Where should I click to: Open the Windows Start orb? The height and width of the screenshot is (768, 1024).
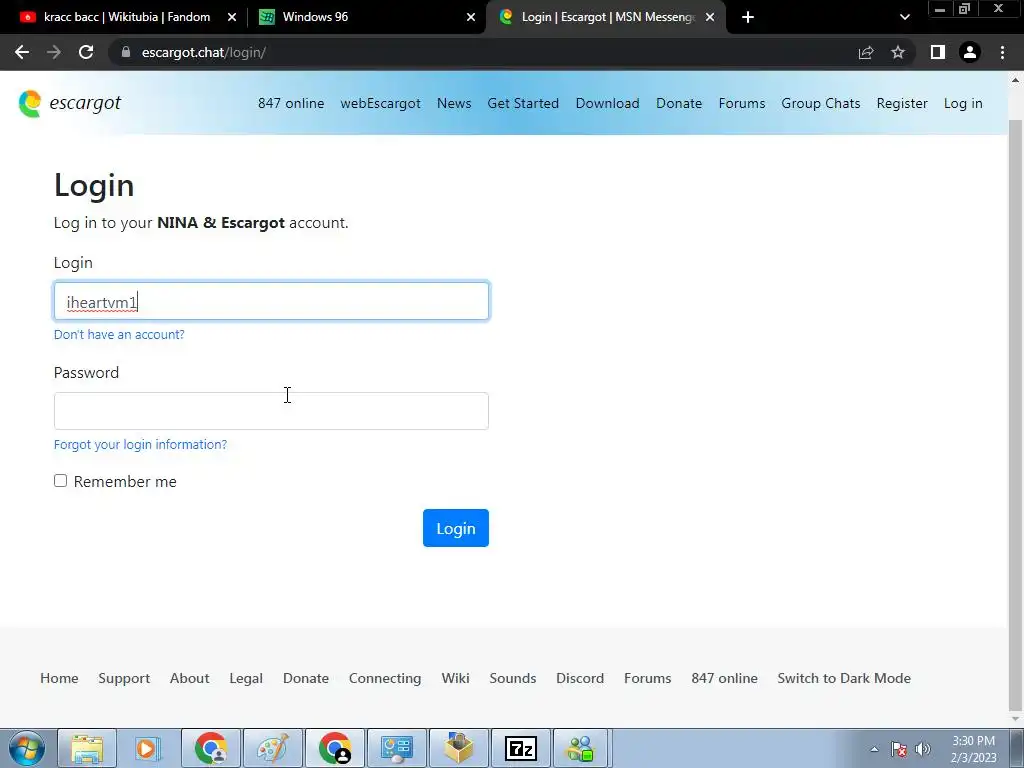coord(27,748)
